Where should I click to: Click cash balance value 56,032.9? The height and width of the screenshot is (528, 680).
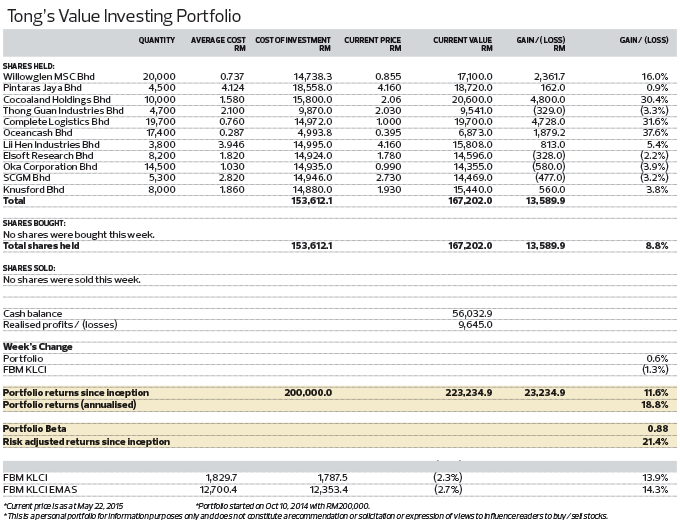(x=472, y=314)
